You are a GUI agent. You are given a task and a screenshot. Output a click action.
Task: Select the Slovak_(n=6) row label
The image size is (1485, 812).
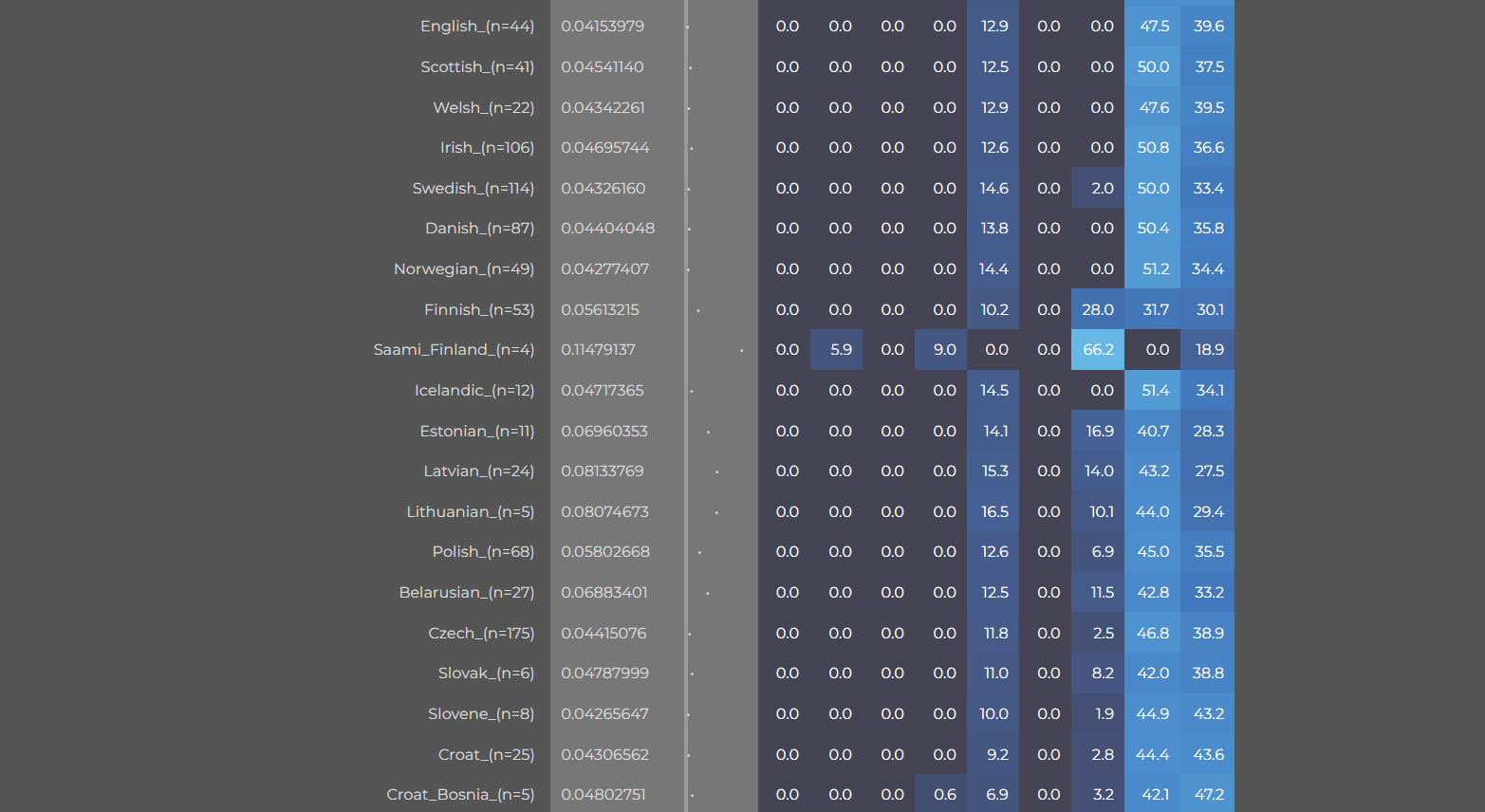(487, 674)
